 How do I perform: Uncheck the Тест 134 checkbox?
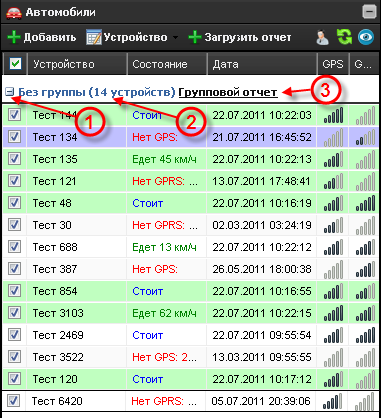[14, 137]
